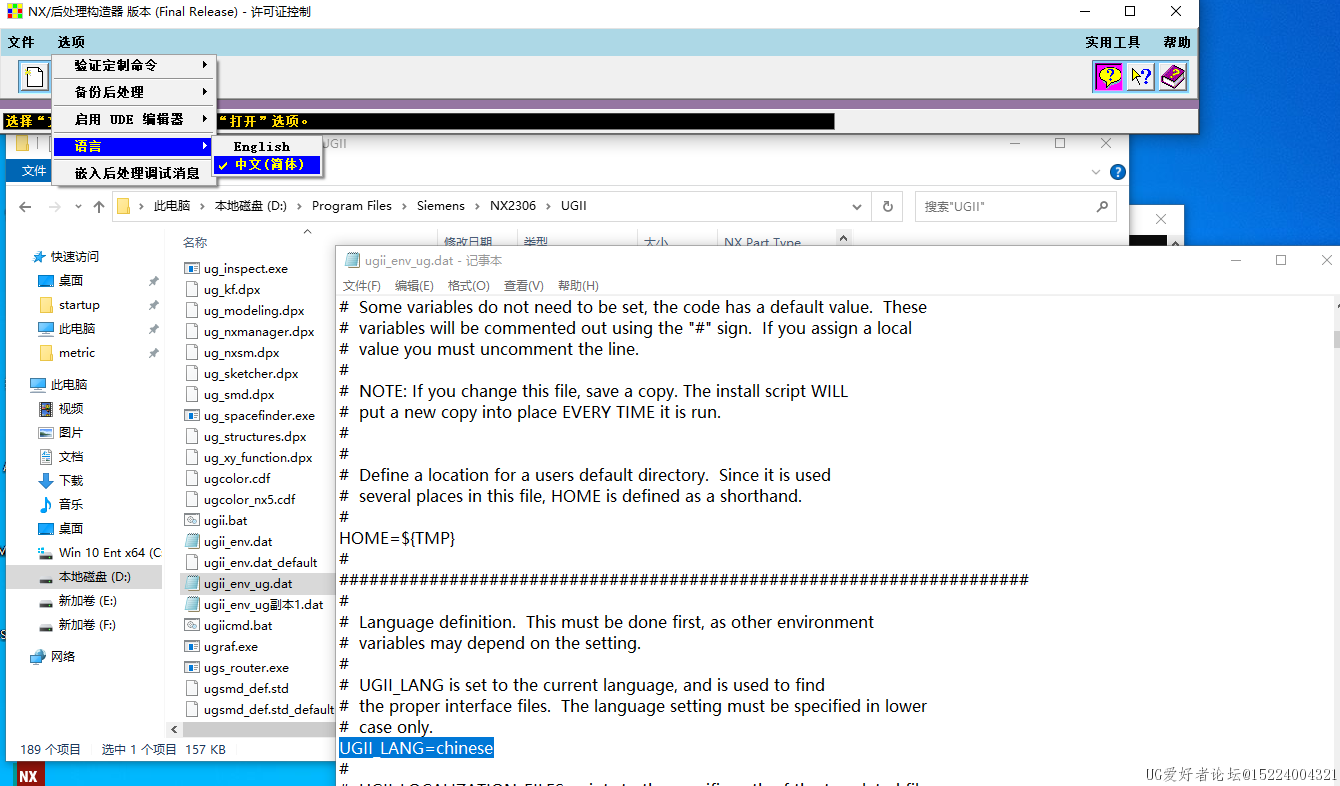
Task: Open the Post Builder user manual book icon
Action: point(1172,76)
